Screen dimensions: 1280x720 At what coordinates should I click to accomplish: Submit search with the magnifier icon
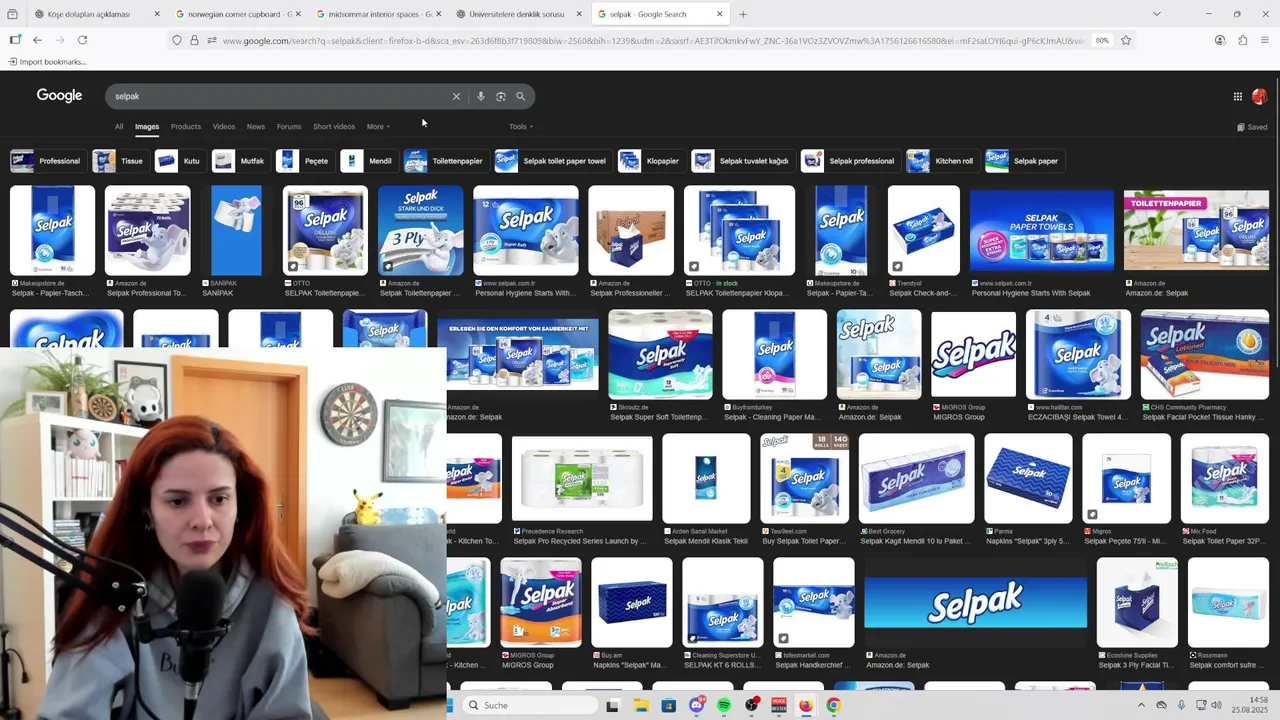(x=521, y=97)
